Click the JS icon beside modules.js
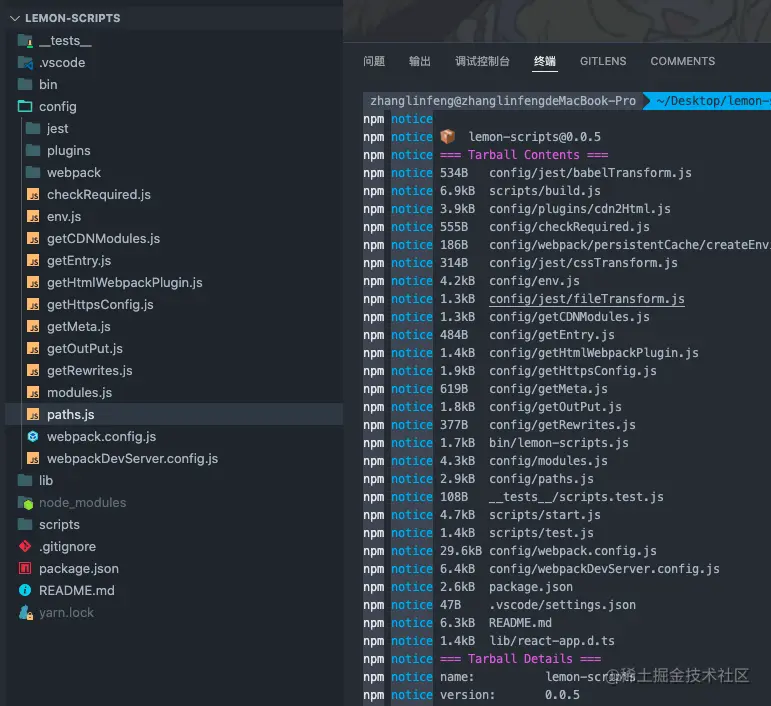This screenshot has width=771, height=706. 33,393
